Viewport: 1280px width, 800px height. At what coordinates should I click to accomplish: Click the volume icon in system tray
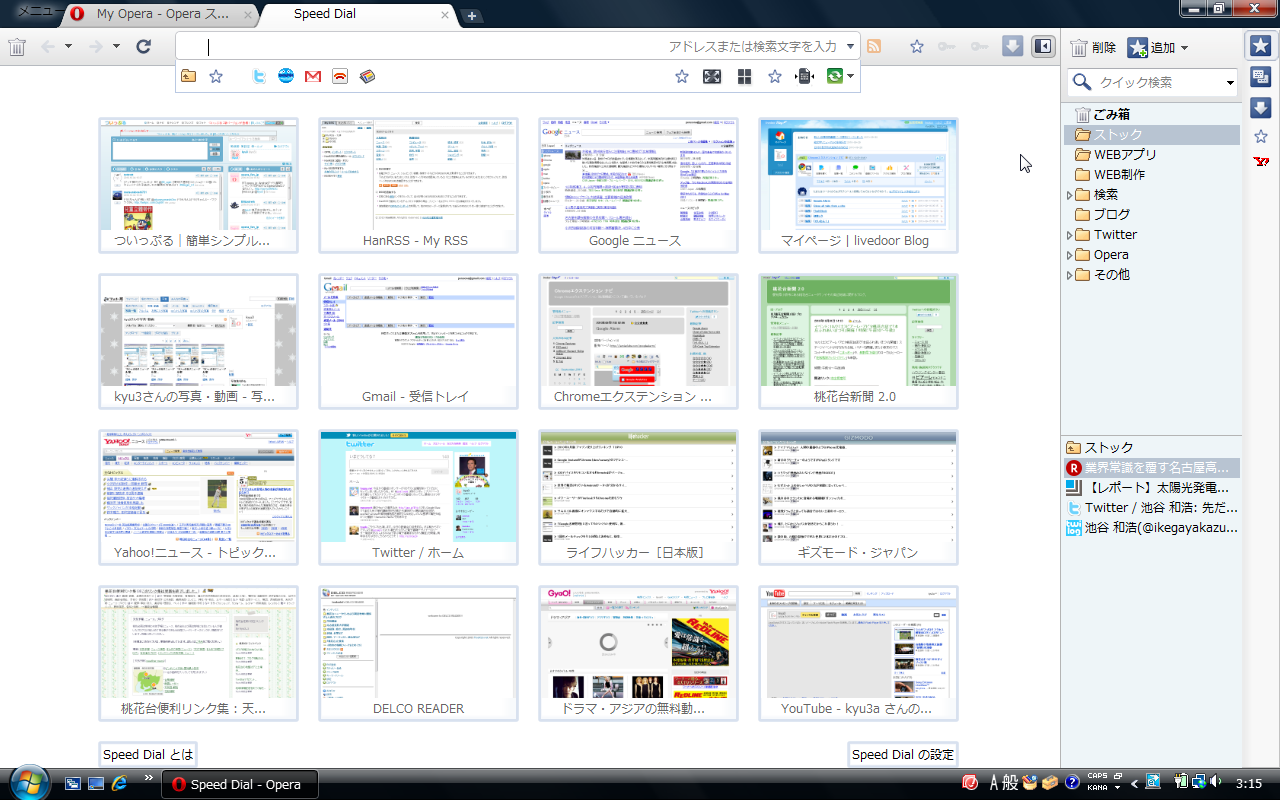1216,782
